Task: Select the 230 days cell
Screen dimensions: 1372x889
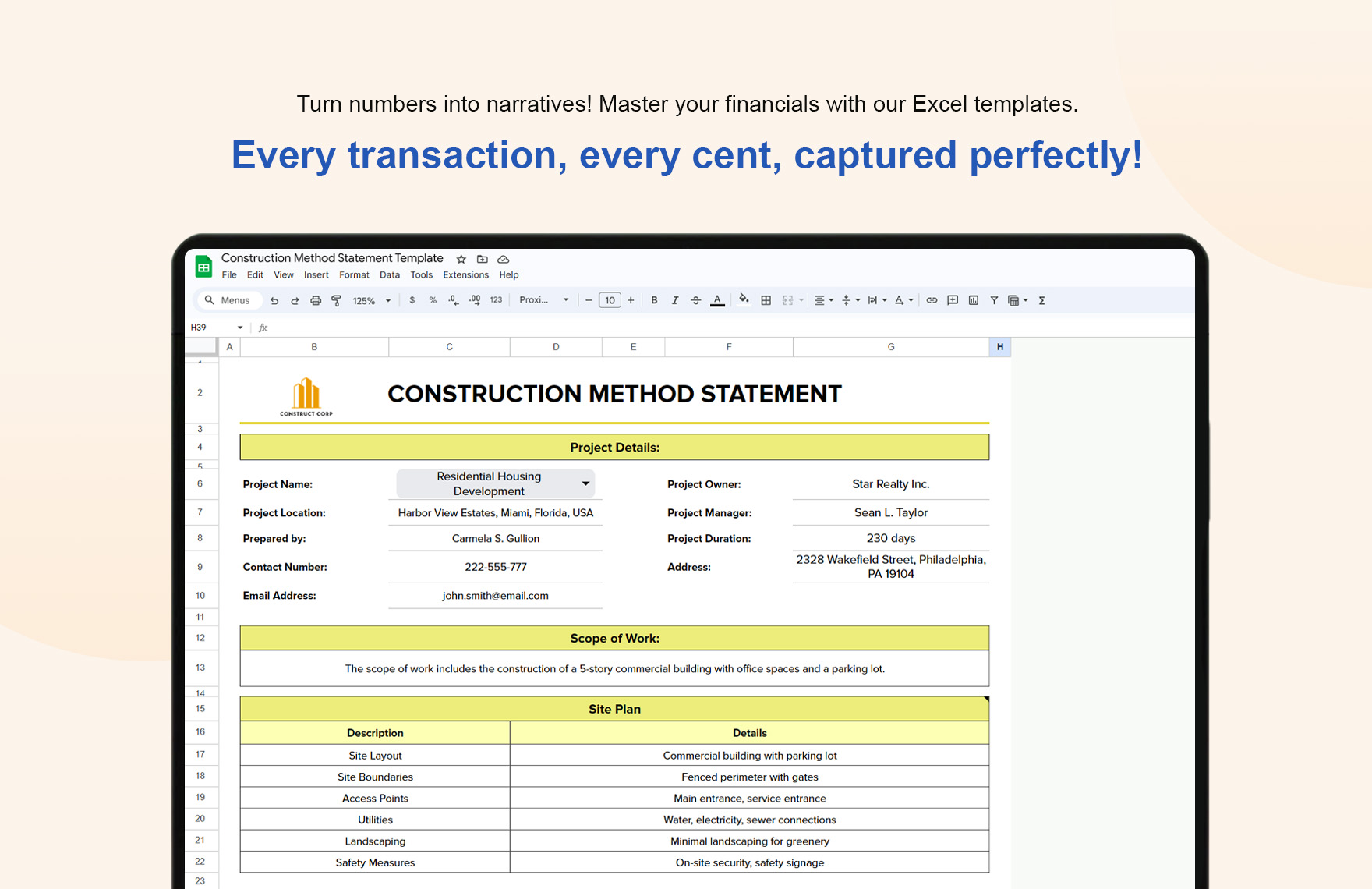Action: click(891, 538)
